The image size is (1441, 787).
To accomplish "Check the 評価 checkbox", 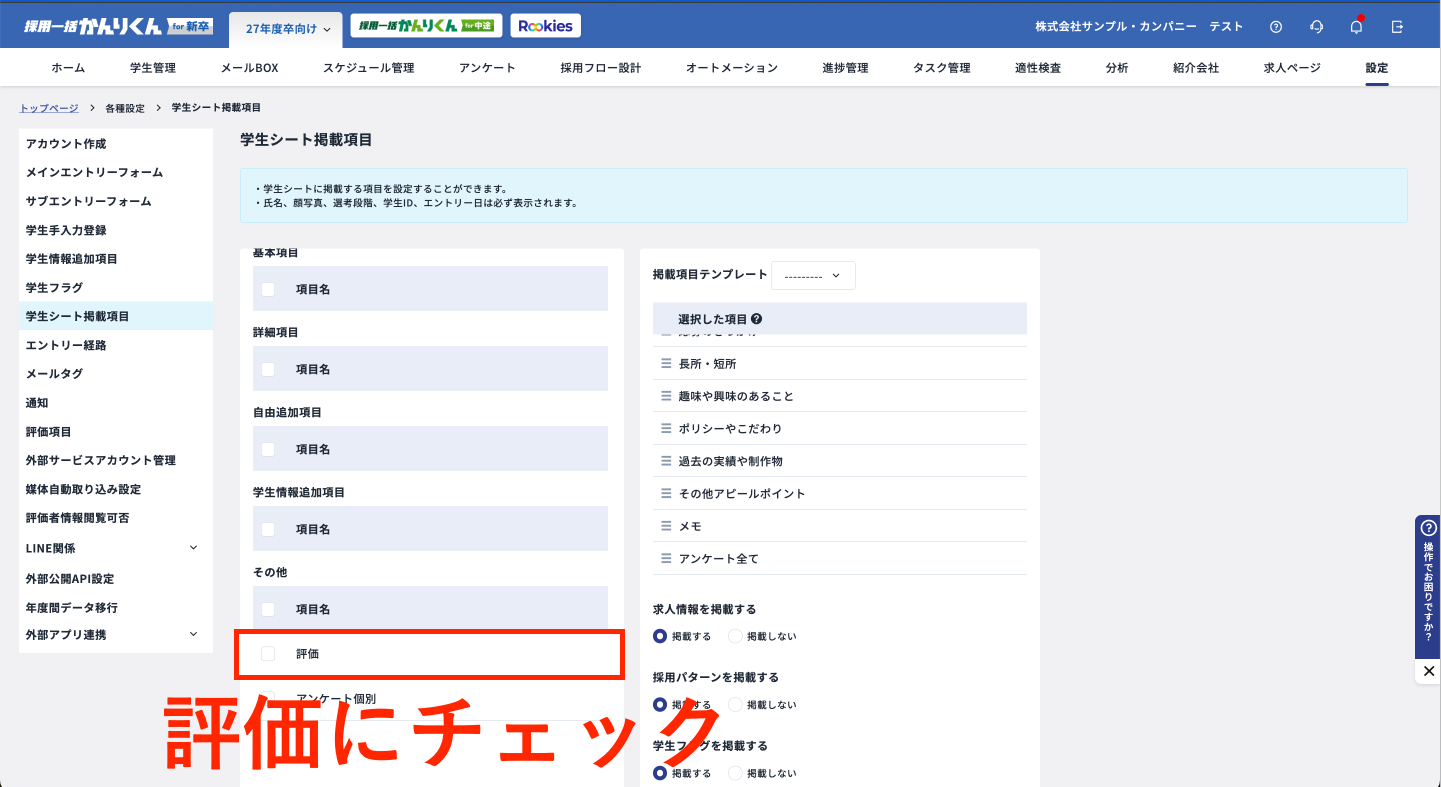I will pos(267,653).
